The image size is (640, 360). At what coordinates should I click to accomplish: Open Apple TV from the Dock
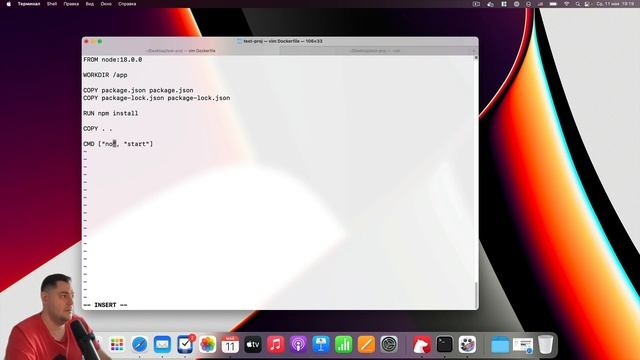coord(253,344)
